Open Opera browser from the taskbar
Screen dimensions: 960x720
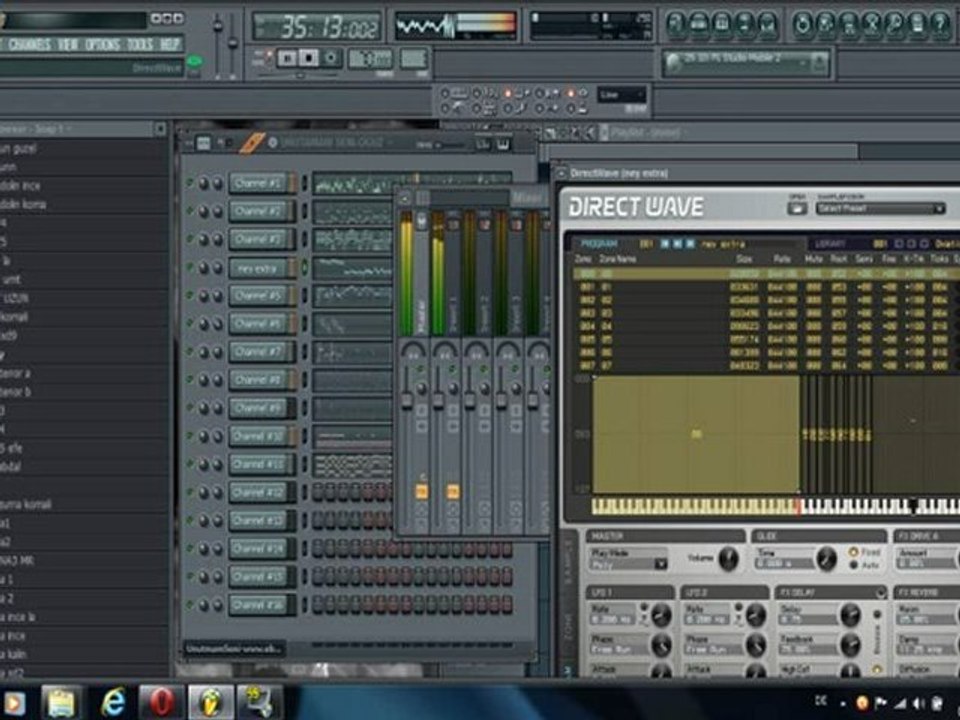160,702
